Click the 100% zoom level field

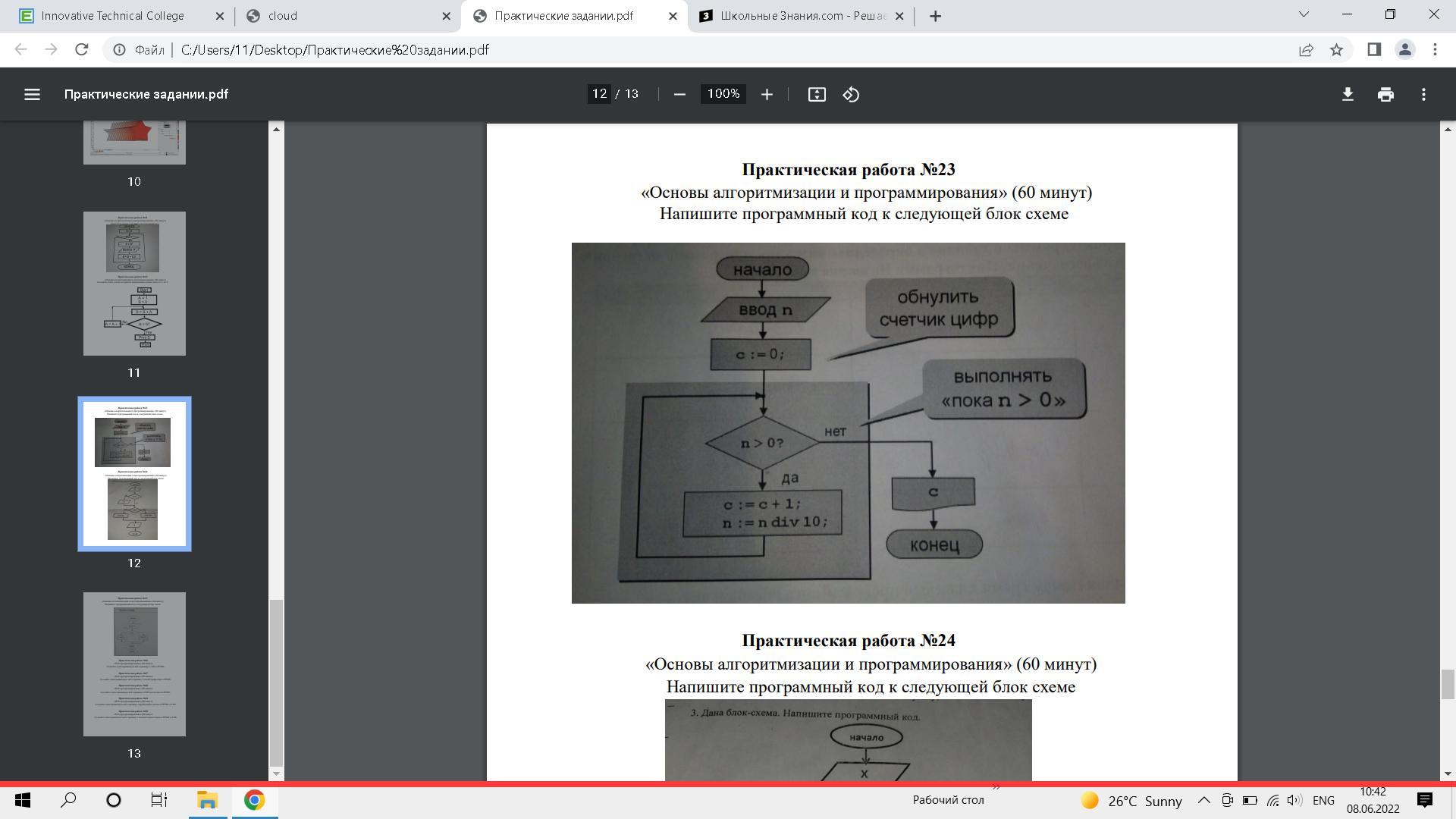723,94
